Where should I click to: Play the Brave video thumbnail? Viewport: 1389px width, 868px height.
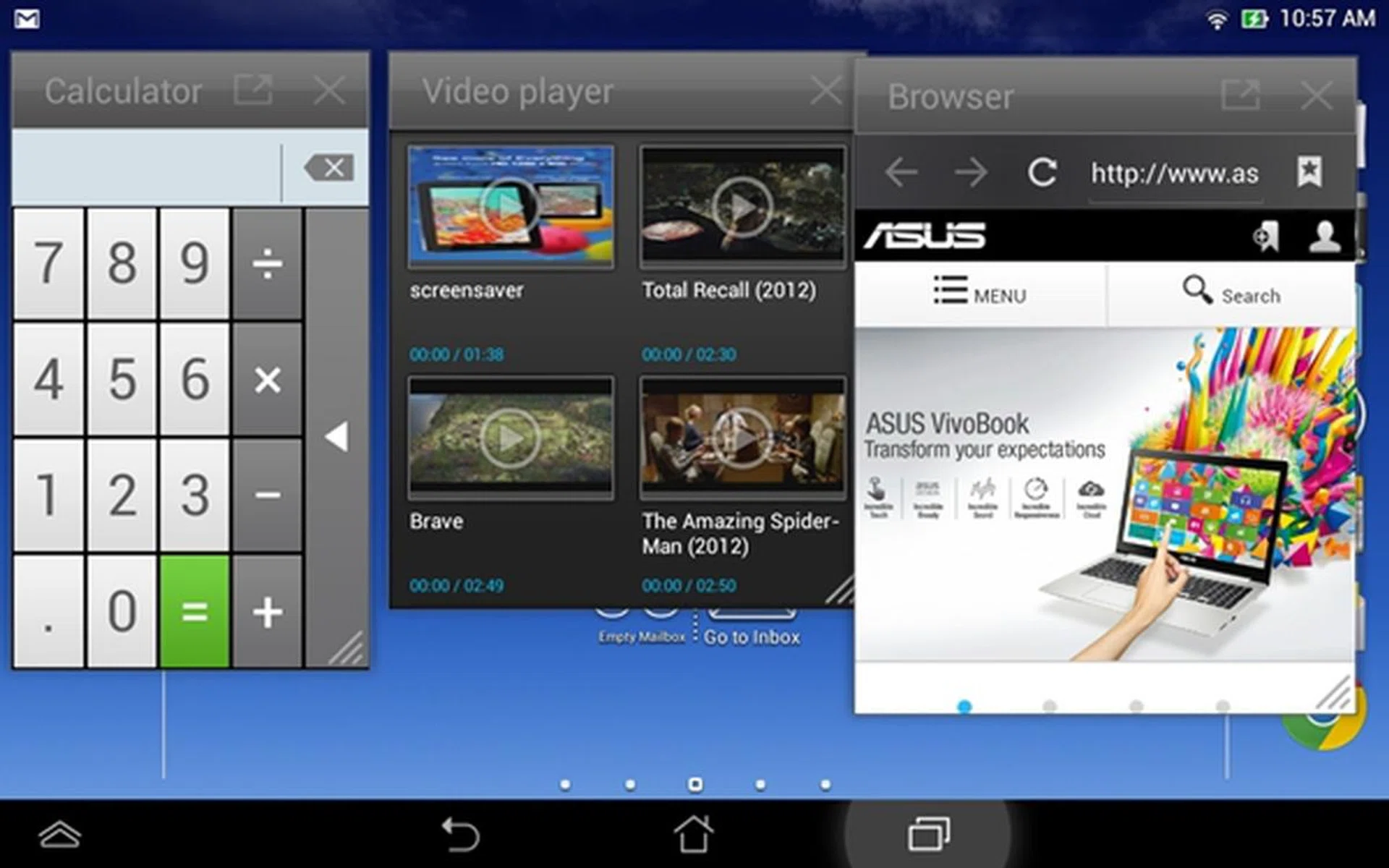click(511, 438)
